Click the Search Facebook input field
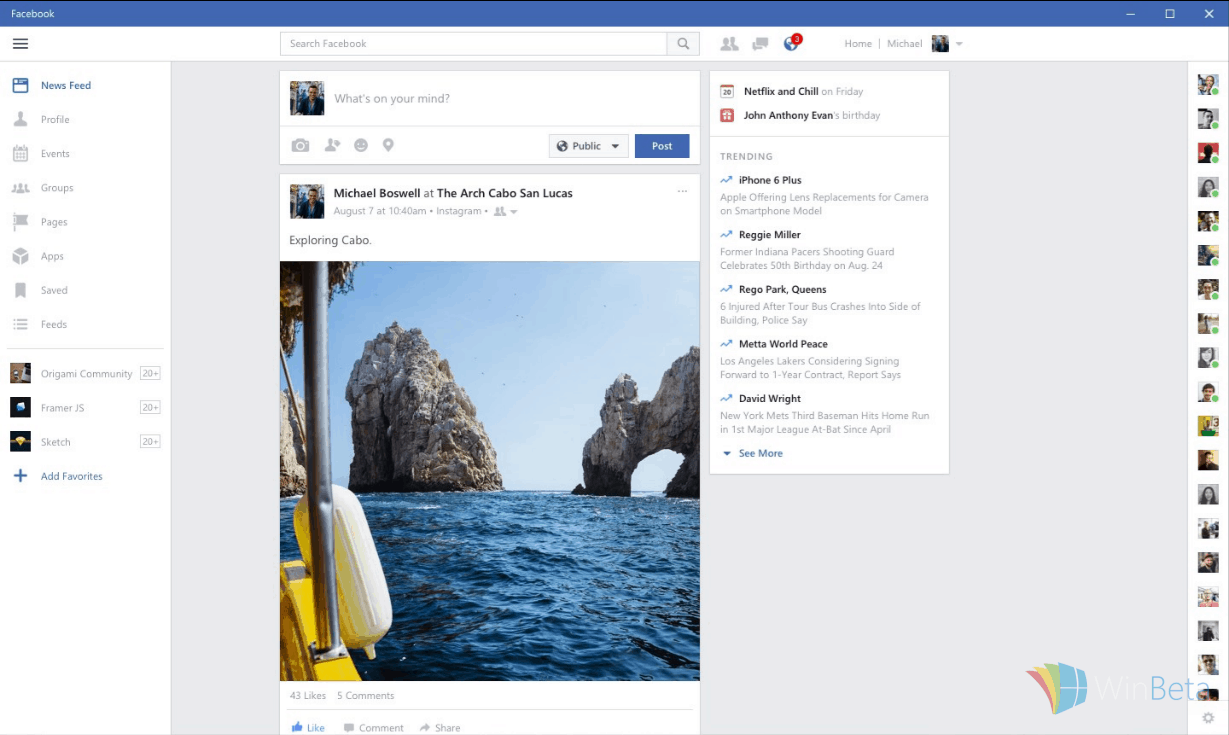Screen dimensions: 1229x735 [473, 44]
